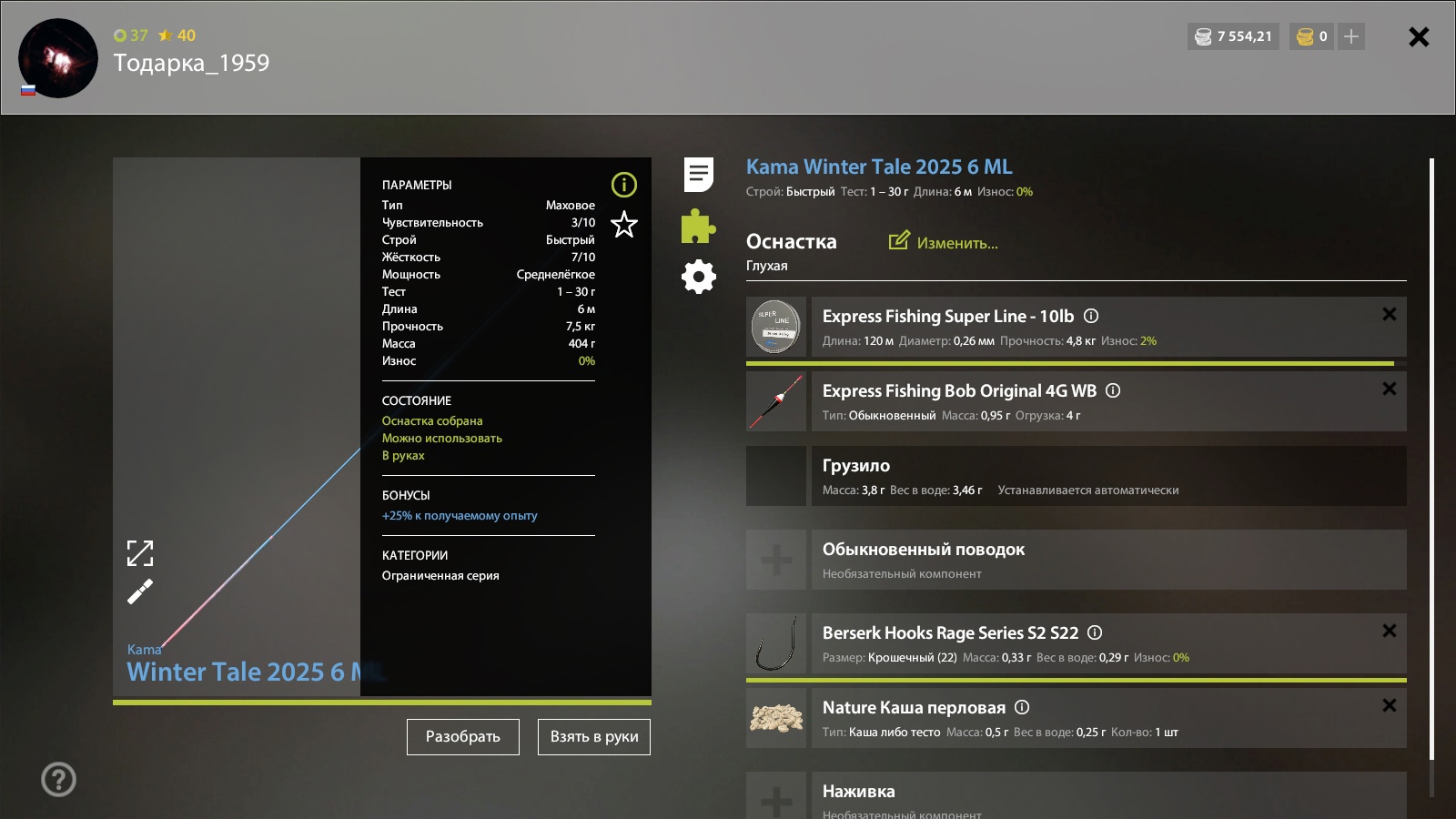The width and height of the screenshot is (1456, 819).
Task: Click Изменить... to change rig type
Action: pos(944,242)
